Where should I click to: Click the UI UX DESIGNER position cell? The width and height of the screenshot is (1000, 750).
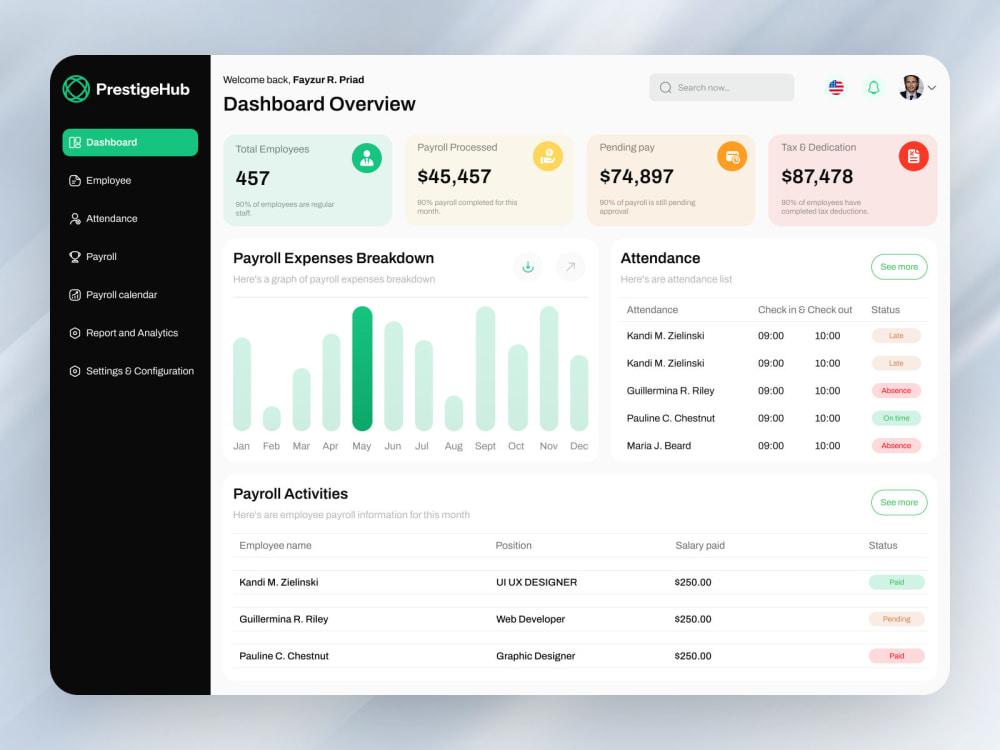536,582
